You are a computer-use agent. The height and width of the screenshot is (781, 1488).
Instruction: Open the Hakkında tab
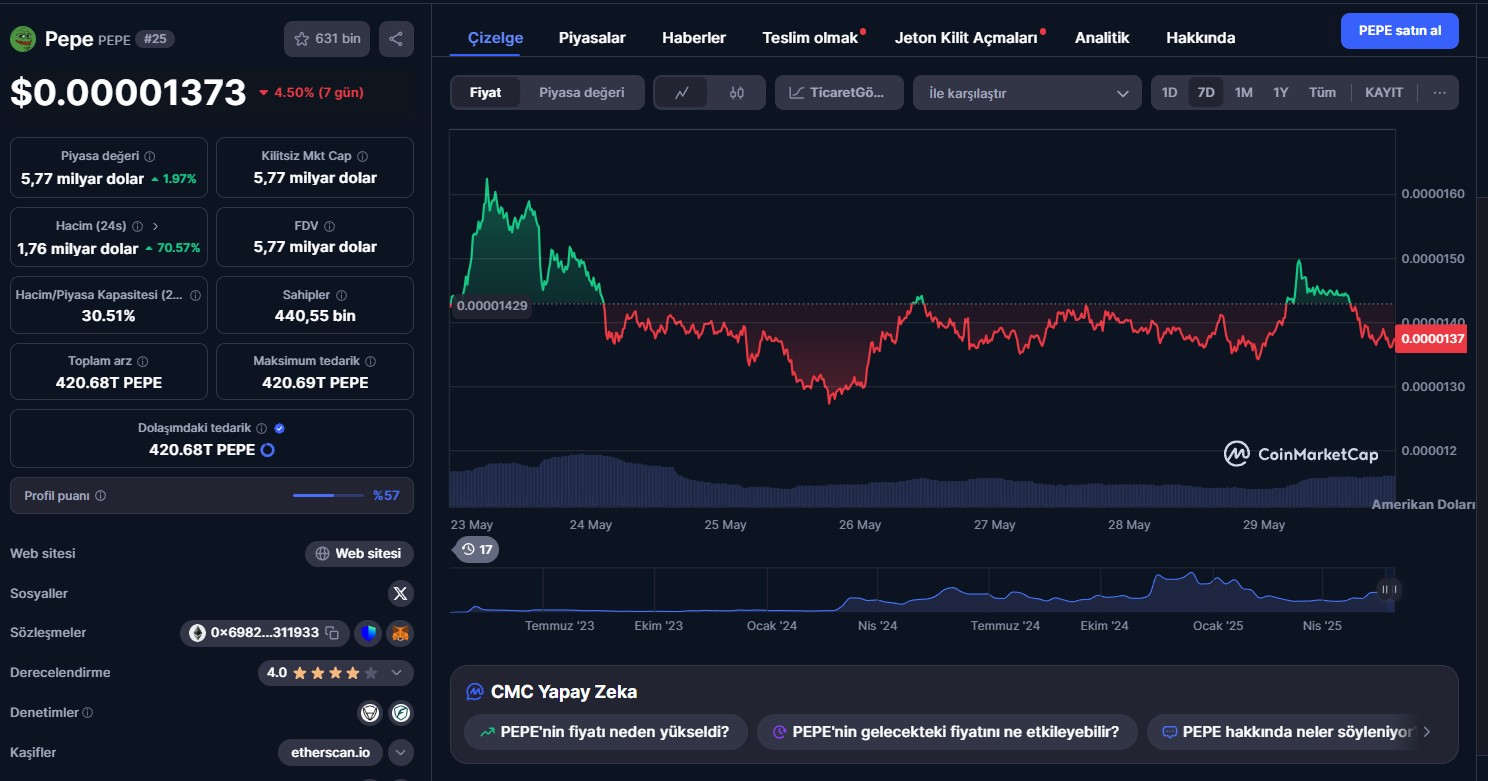tap(1200, 38)
